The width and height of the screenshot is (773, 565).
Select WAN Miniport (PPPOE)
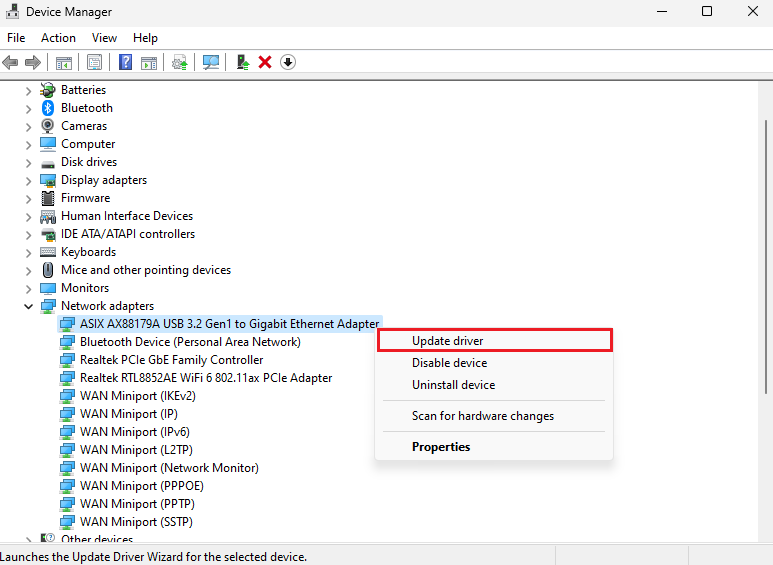point(141,486)
